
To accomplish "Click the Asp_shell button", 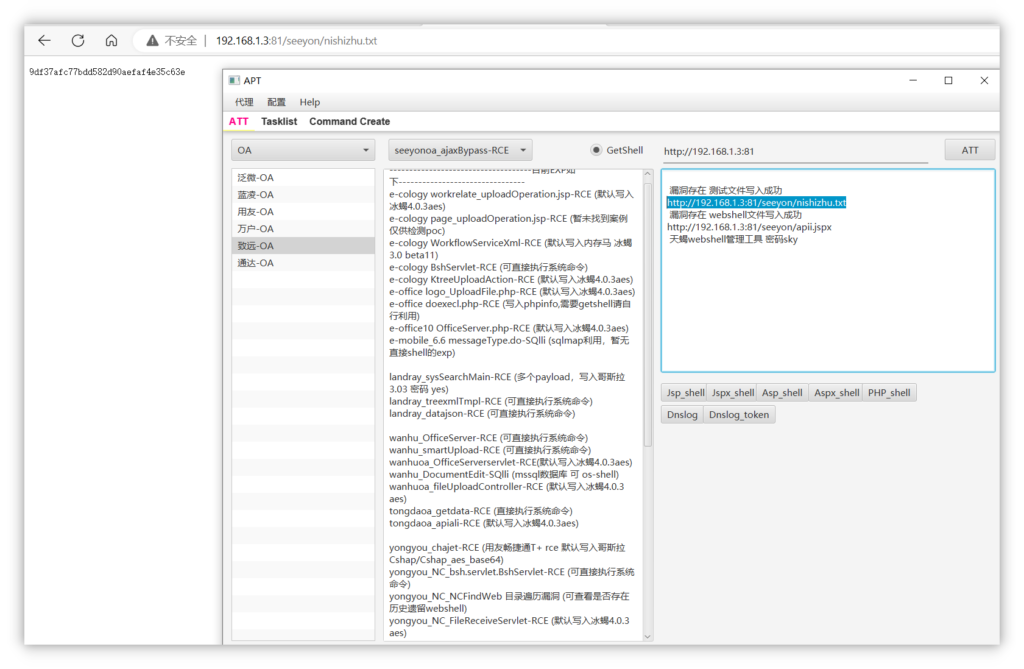I will (782, 393).
